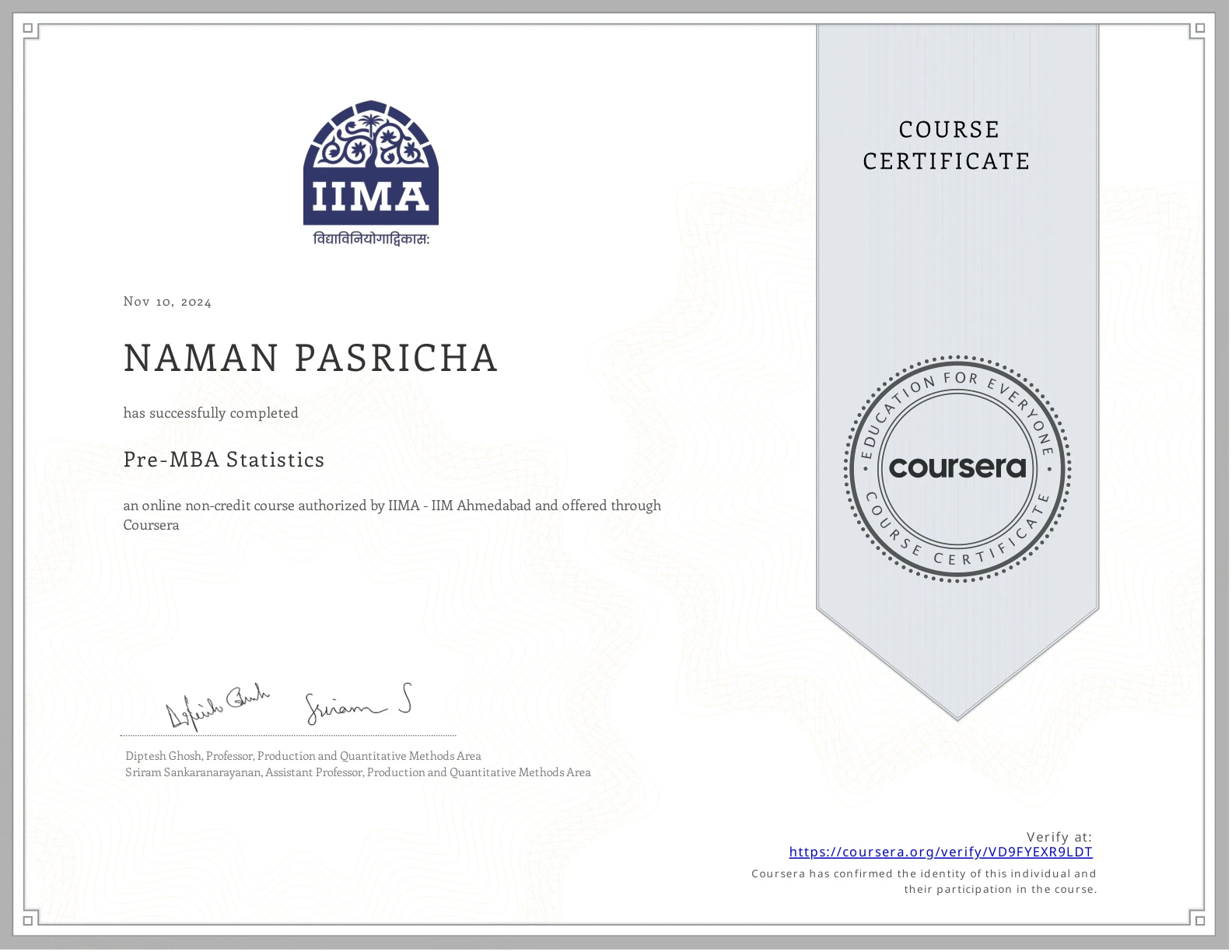The height and width of the screenshot is (952, 1232).
Task: Click the 'online non-credit course authorized by IIMA' sentence
Action: pyautogui.click(x=392, y=515)
